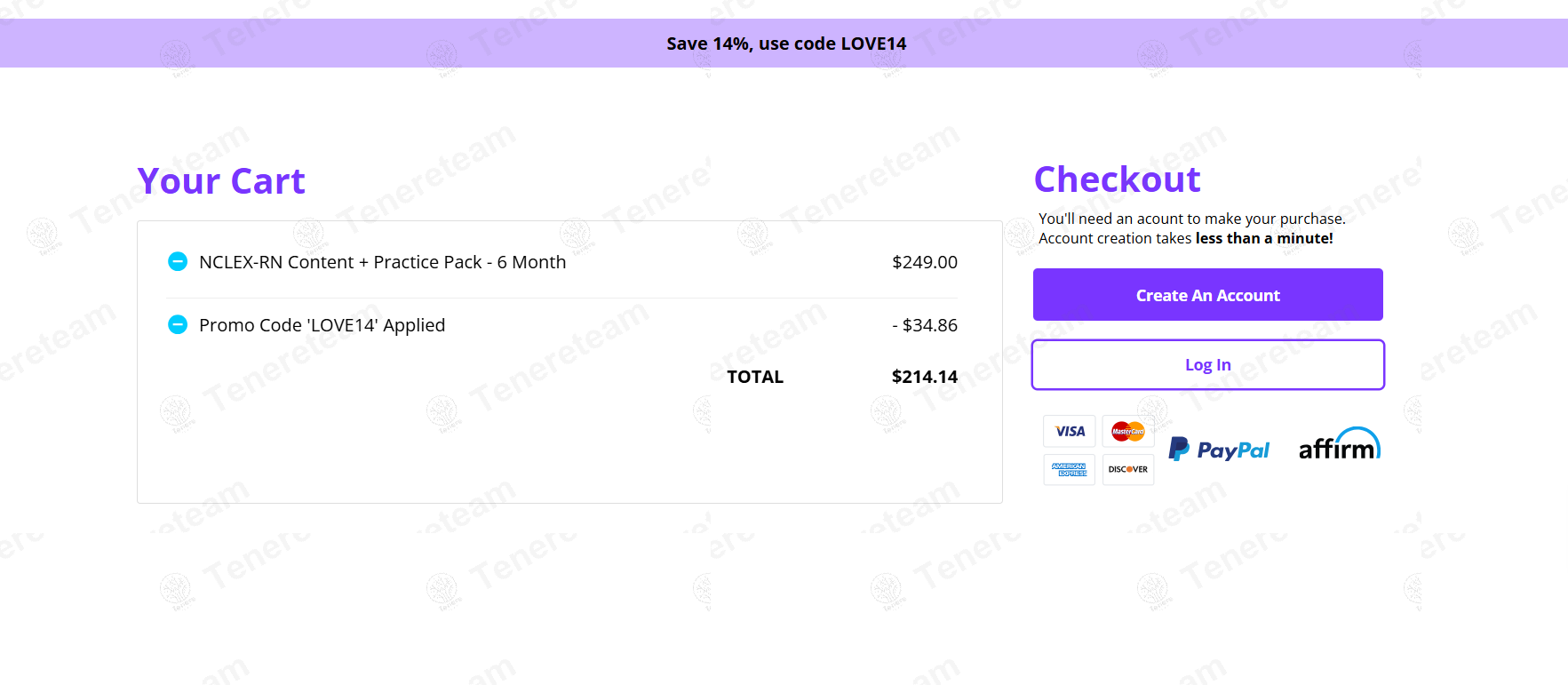This screenshot has height=685, width=1568.
Task: Click the American Express card icon
Action: pyautogui.click(x=1070, y=469)
